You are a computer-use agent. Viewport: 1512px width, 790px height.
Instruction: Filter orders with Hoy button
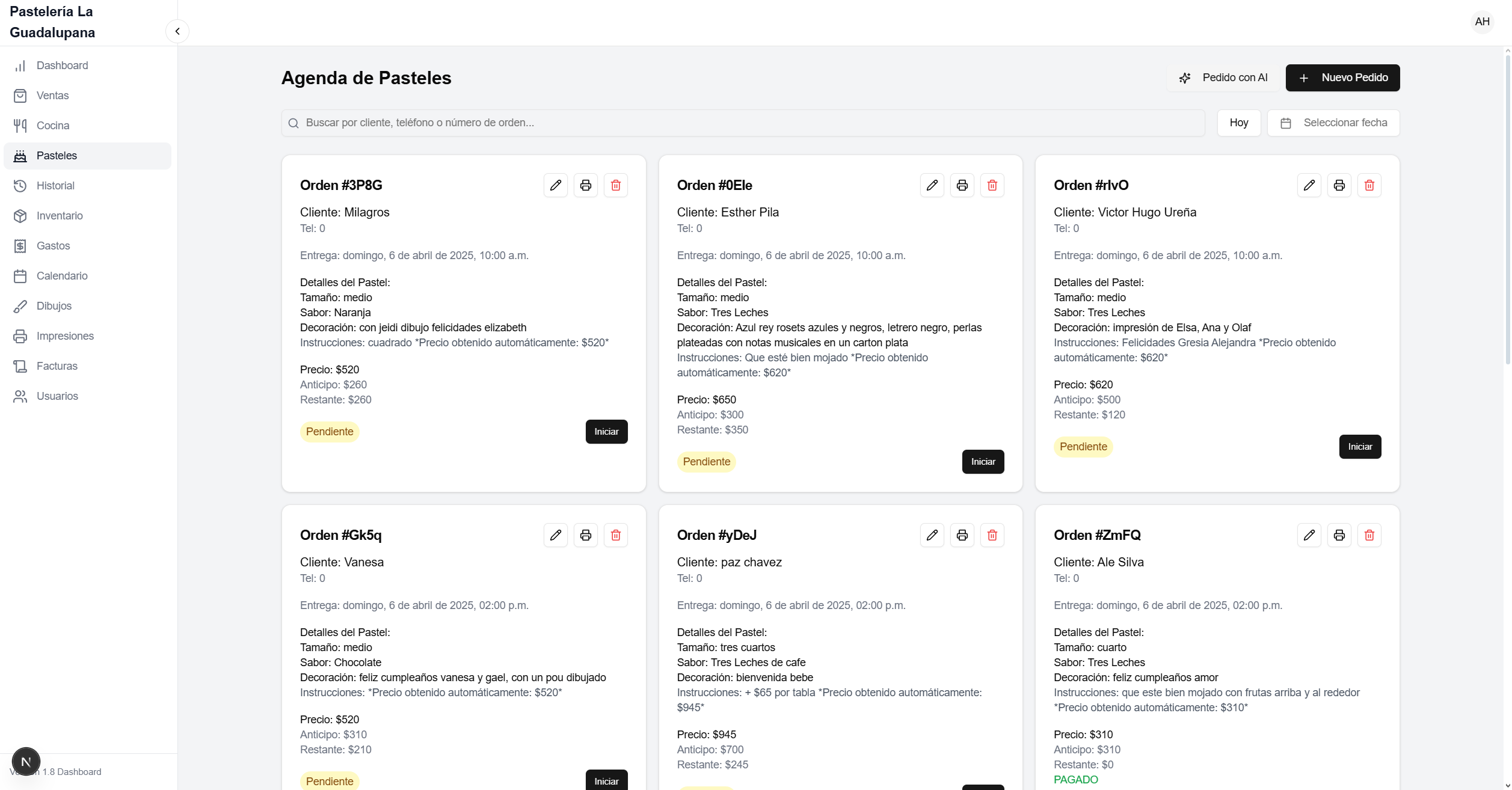[1238, 123]
